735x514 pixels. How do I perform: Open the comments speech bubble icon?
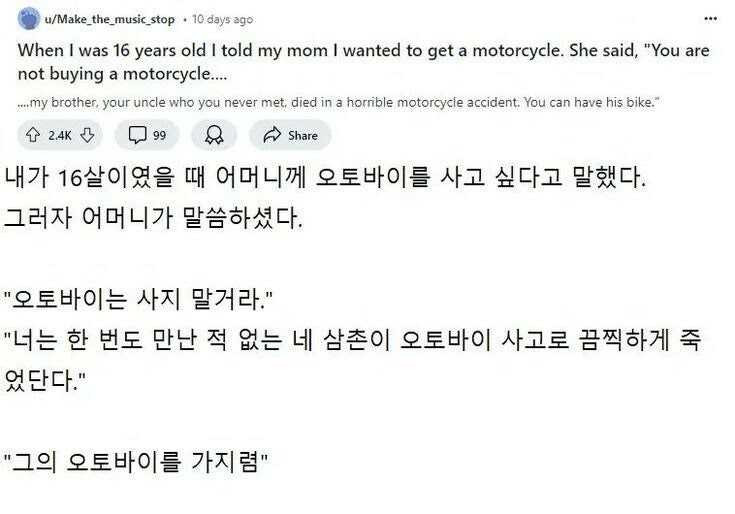[x=137, y=135]
